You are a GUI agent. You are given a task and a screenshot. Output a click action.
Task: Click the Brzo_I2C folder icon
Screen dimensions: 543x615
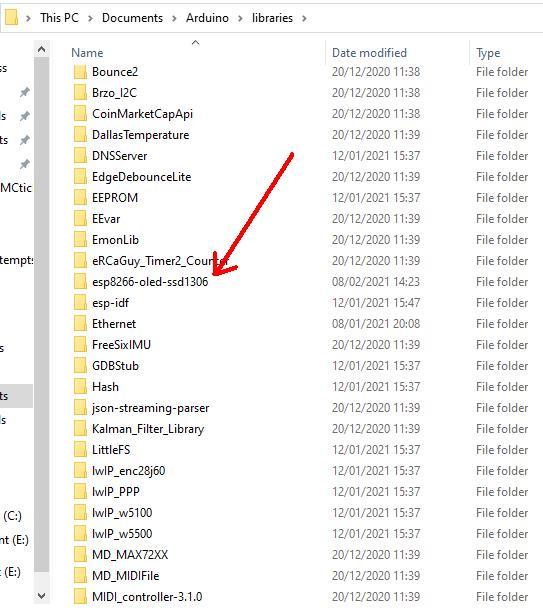click(x=80, y=93)
